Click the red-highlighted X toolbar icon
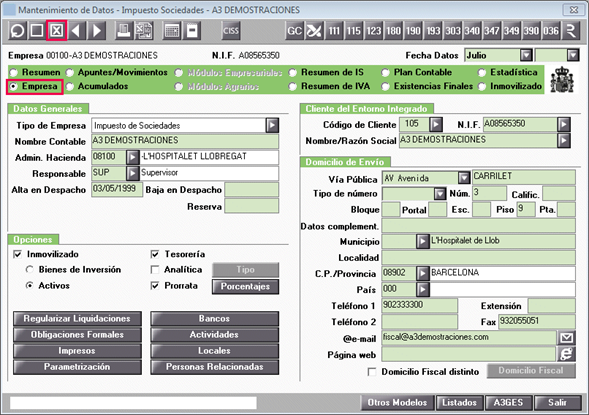Image resolution: width=589 pixels, height=415 pixels. tap(57, 31)
